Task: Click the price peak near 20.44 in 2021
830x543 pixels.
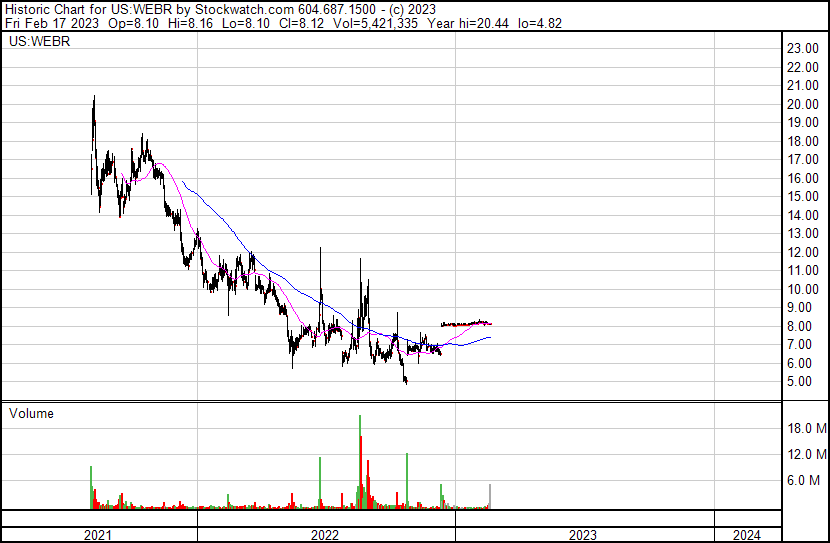Action: click(x=93, y=98)
